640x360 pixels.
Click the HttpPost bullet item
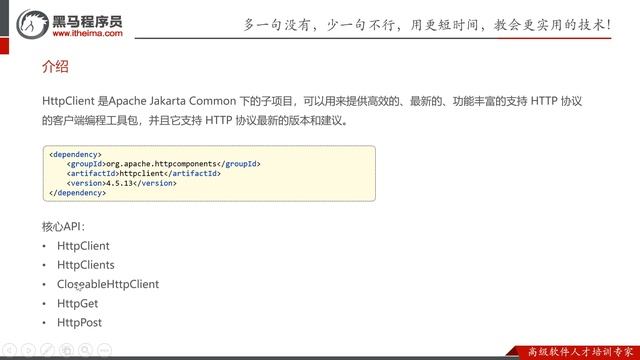click(x=80, y=322)
